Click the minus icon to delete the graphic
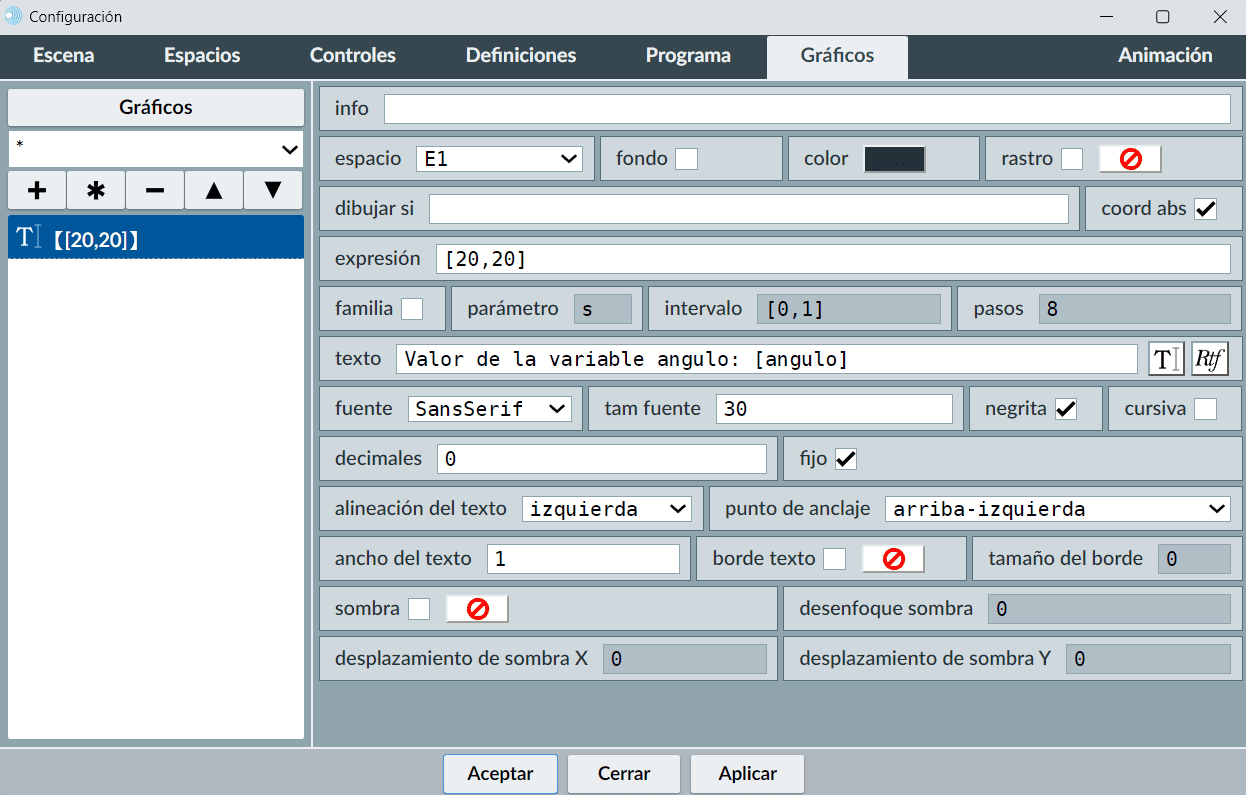 [155, 190]
